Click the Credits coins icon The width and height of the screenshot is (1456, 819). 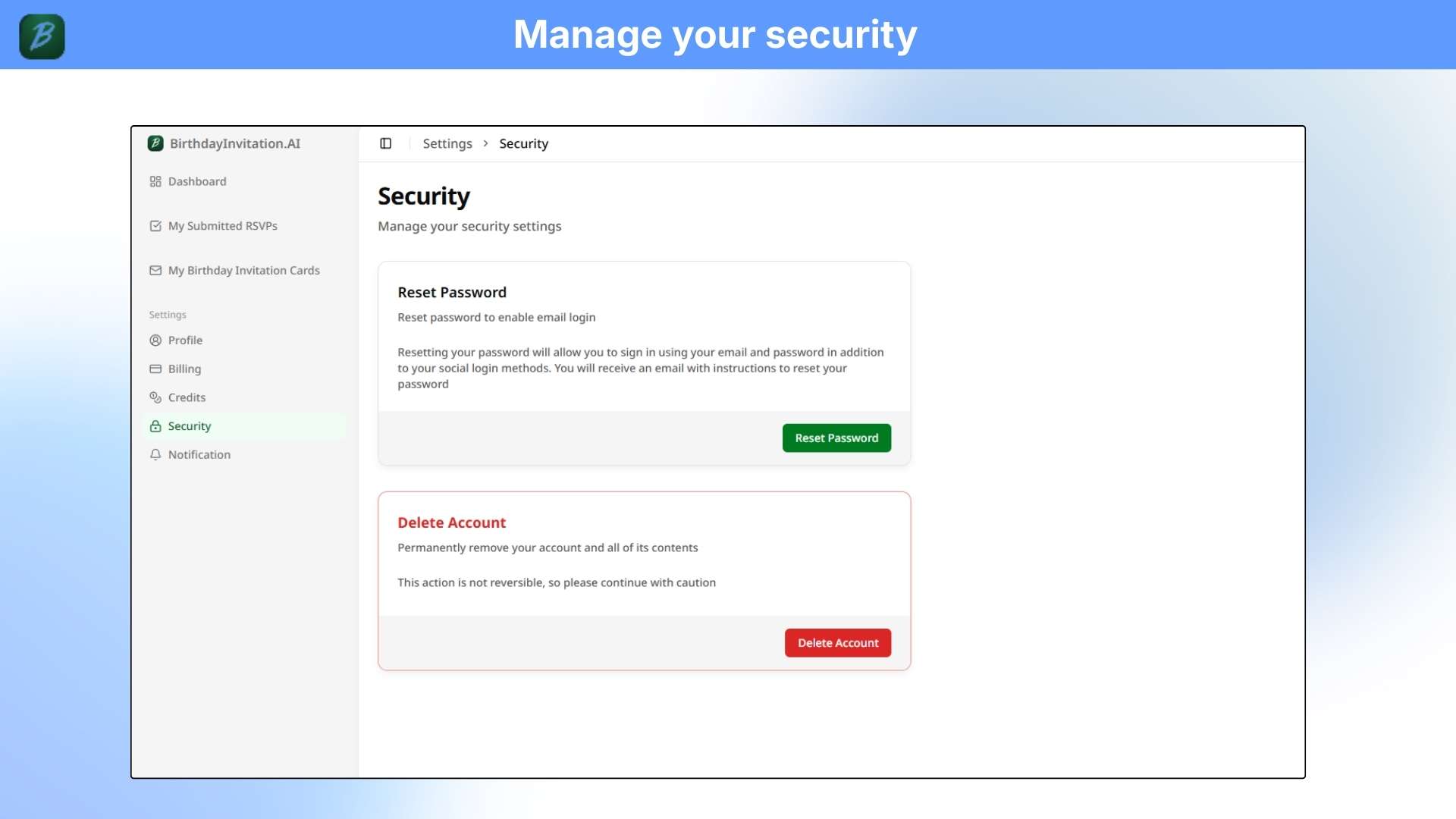155,397
